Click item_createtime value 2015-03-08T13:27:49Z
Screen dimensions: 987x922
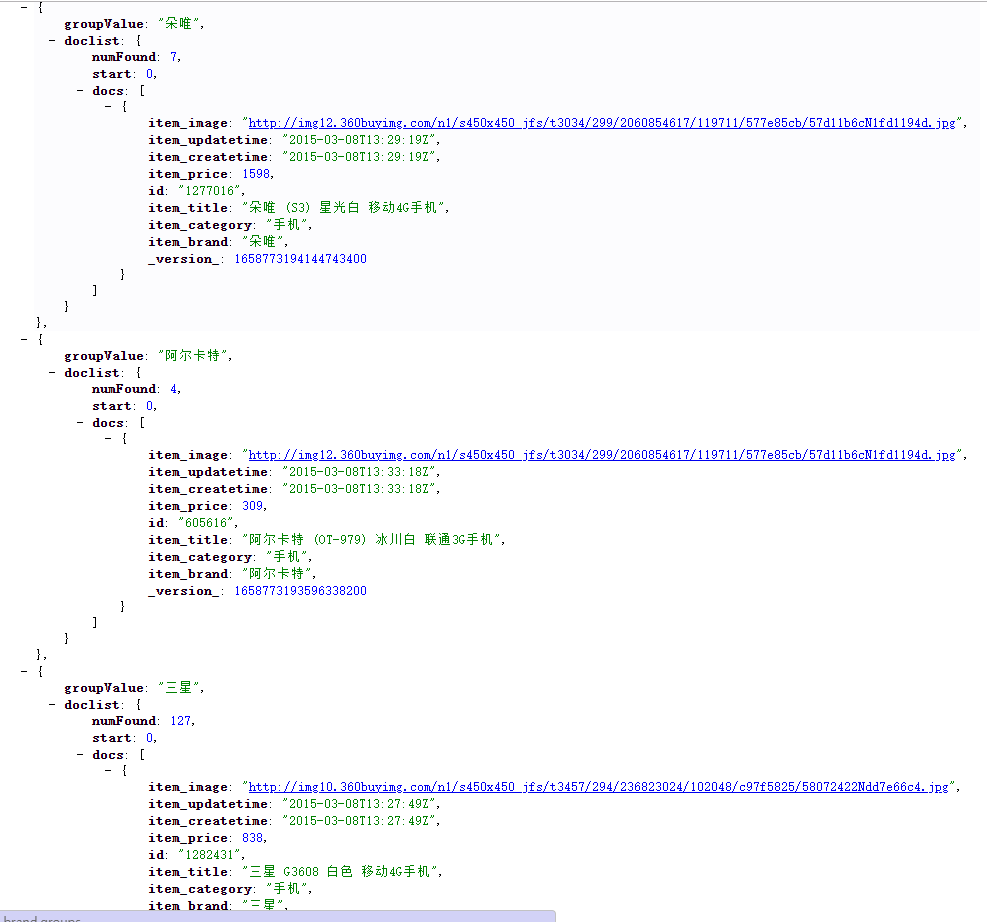point(359,821)
